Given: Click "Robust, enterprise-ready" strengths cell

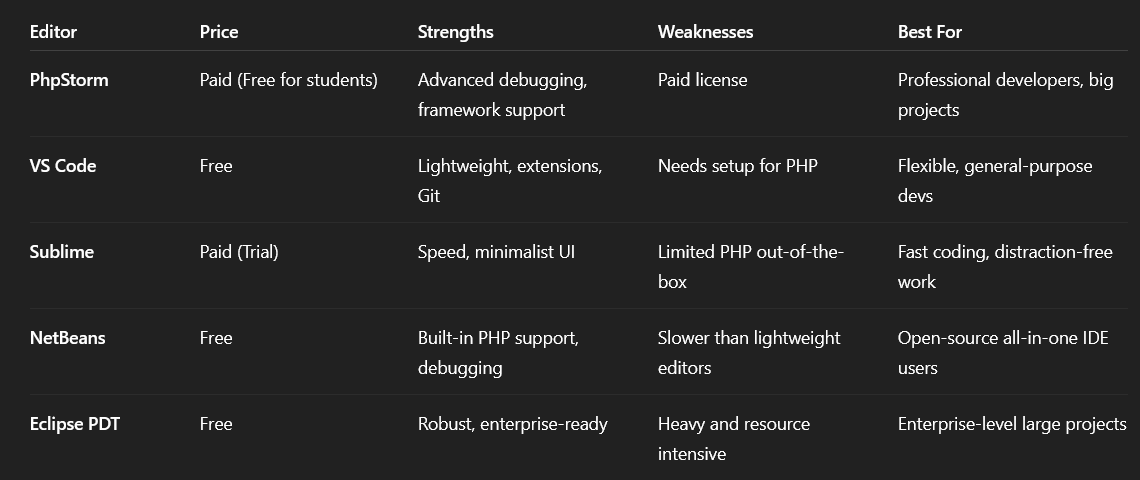Looking at the screenshot, I should pos(512,424).
